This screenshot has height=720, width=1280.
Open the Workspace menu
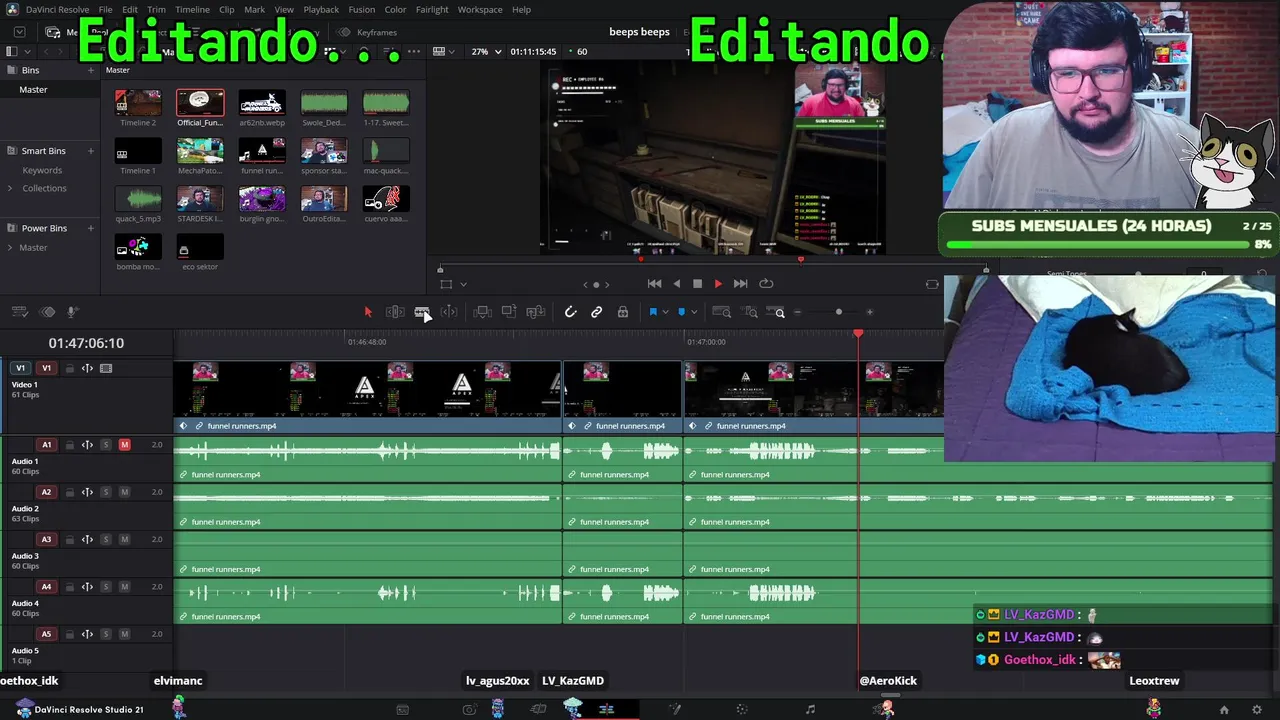click(480, 10)
